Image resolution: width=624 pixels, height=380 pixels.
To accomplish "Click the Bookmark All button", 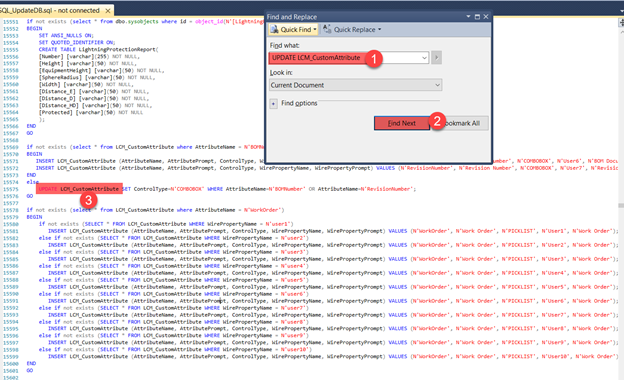I will click(x=462, y=123).
